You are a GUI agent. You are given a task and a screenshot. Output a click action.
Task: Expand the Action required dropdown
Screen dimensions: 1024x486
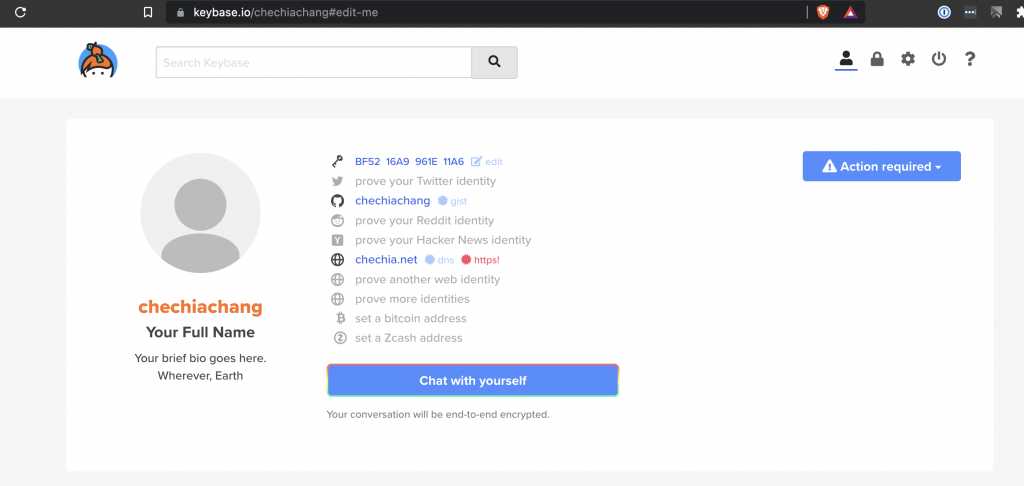tap(882, 166)
